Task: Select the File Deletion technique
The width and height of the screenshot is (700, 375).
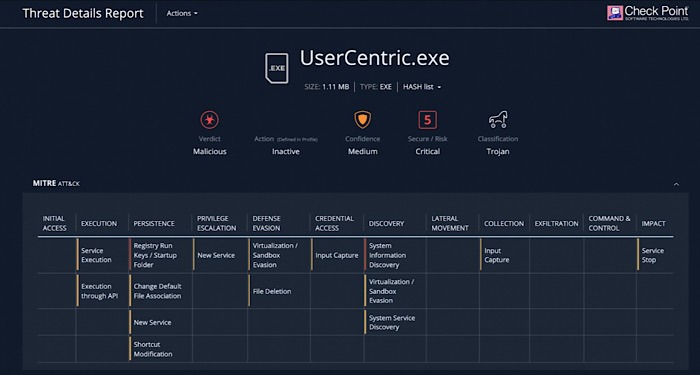Action: pyautogui.click(x=272, y=291)
